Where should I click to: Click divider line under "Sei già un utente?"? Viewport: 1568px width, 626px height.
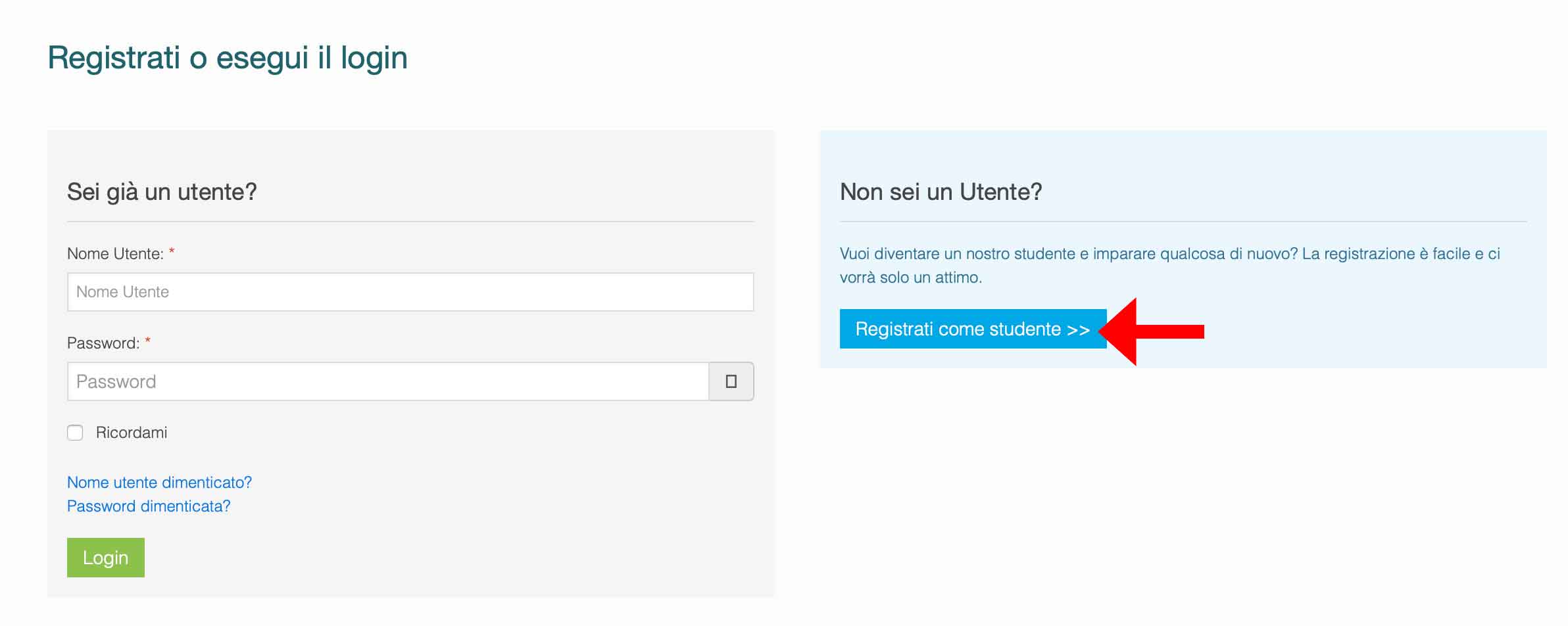point(410,222)
